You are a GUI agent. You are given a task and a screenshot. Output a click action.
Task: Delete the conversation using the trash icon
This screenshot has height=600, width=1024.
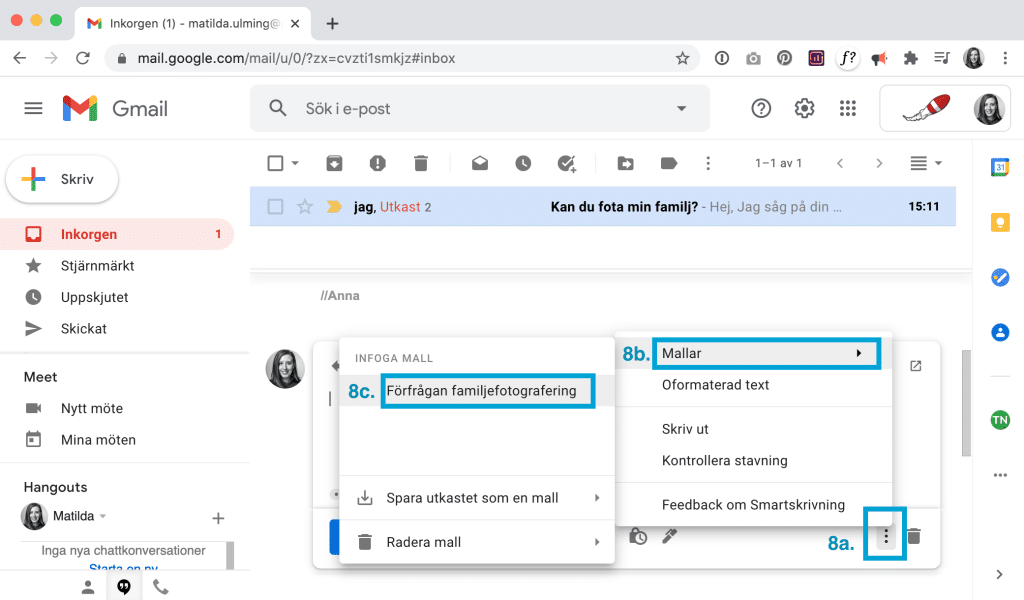point(420,162)
